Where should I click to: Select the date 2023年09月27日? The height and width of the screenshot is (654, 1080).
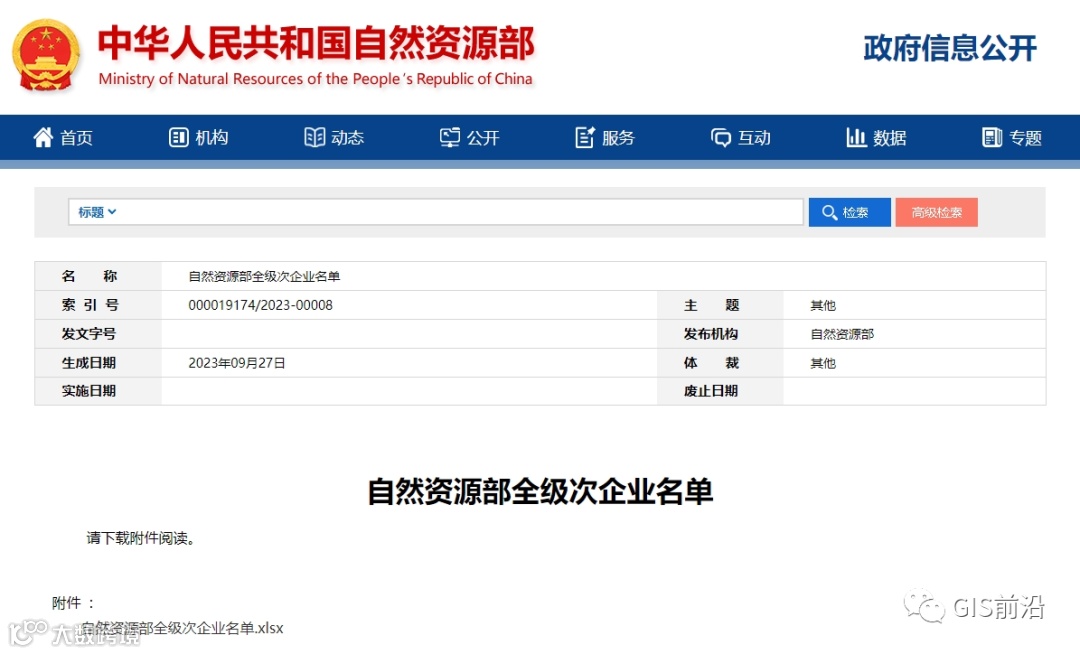237,363
